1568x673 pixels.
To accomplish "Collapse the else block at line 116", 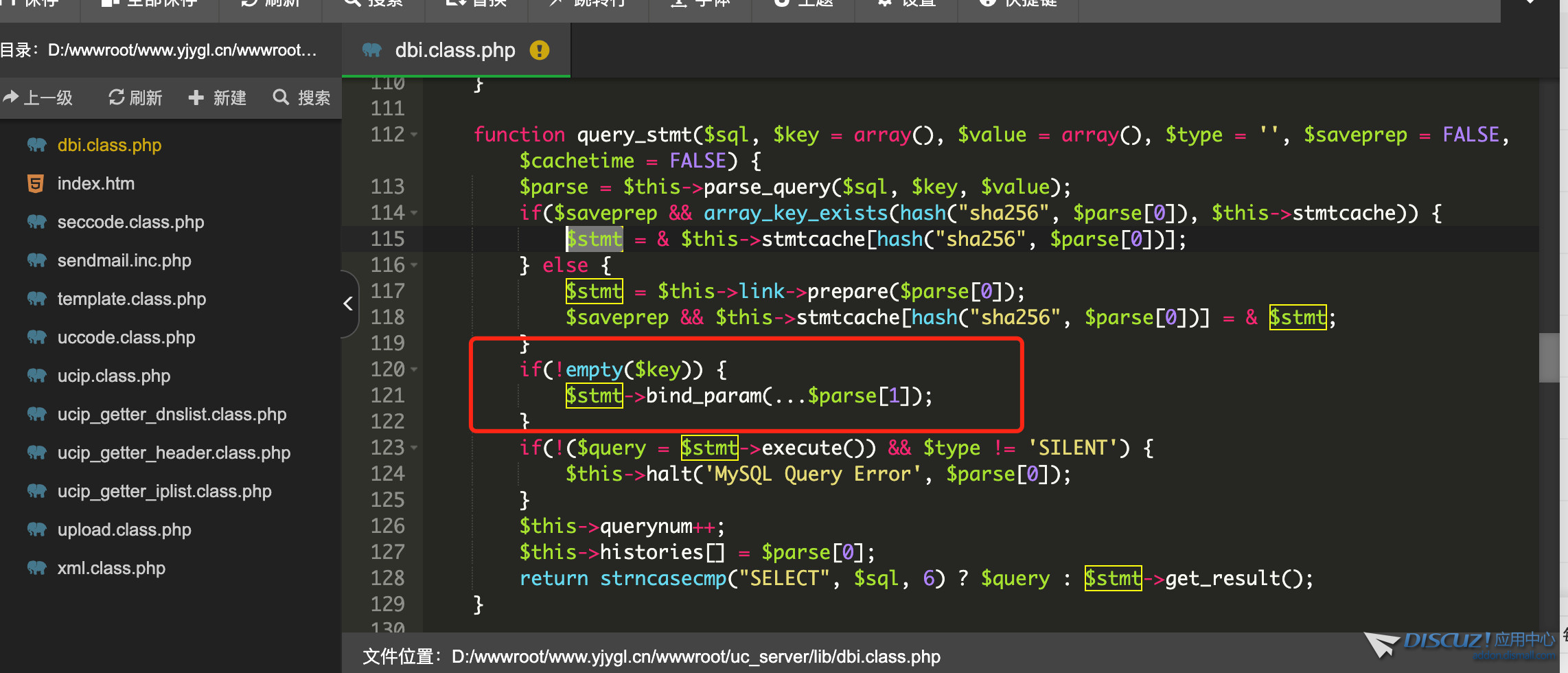I will pyautogui.click(x=415, y=265).
